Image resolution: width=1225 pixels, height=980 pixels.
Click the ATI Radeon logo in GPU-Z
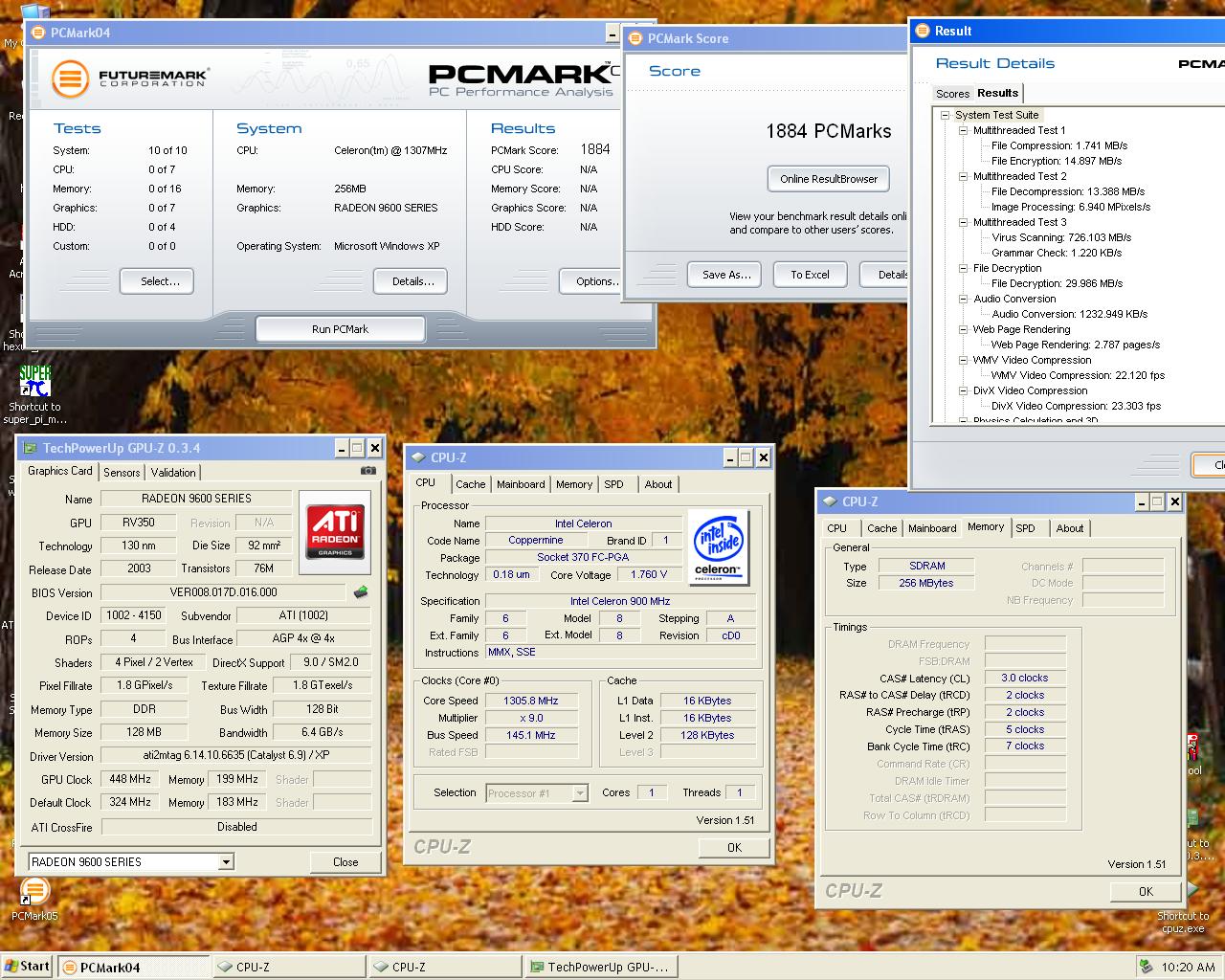tap(335, 532)
